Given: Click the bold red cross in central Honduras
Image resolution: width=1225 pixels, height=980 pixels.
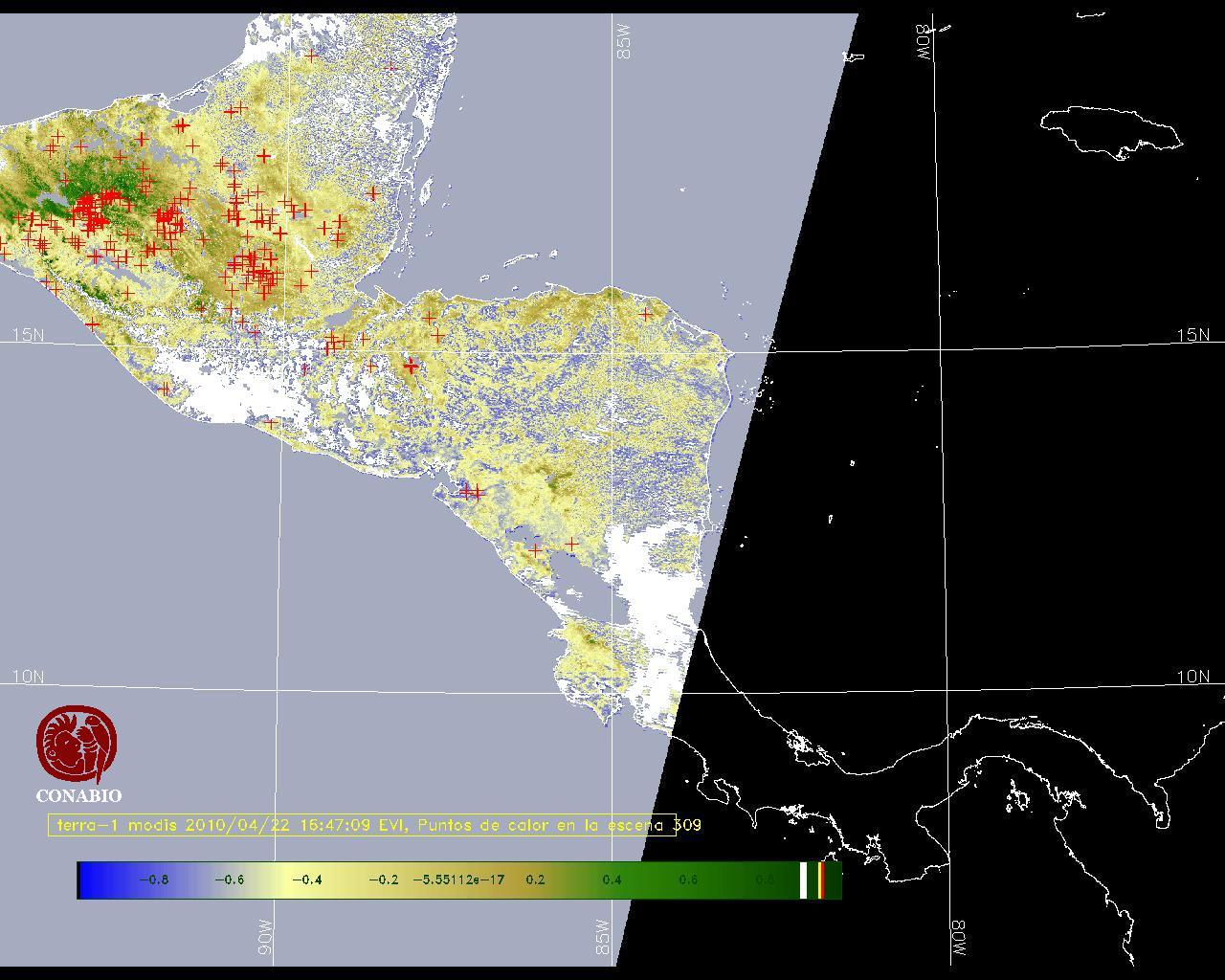Looking at the screenshot, I should 411,366.
